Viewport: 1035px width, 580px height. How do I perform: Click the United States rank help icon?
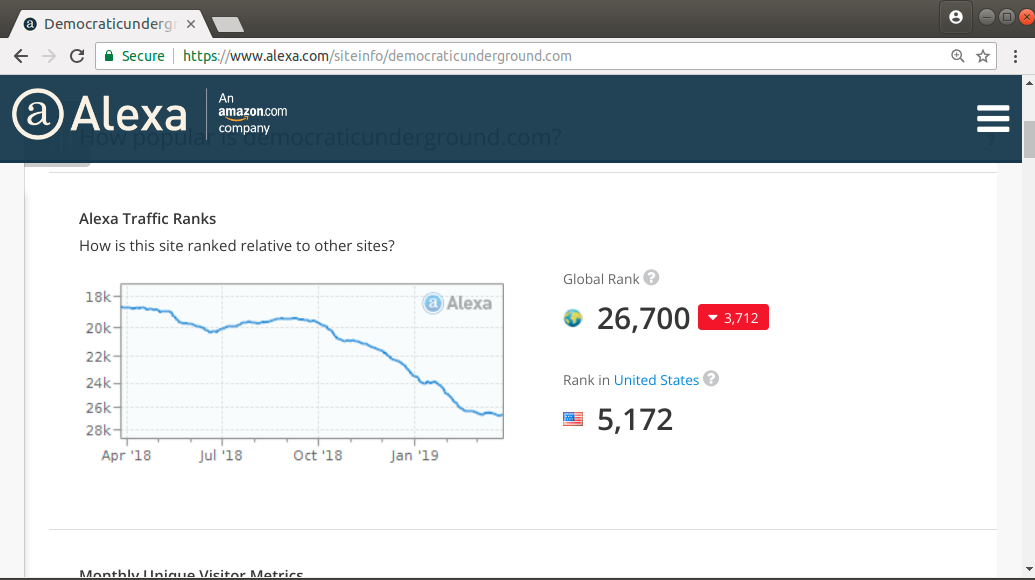(x=711, y=379)
